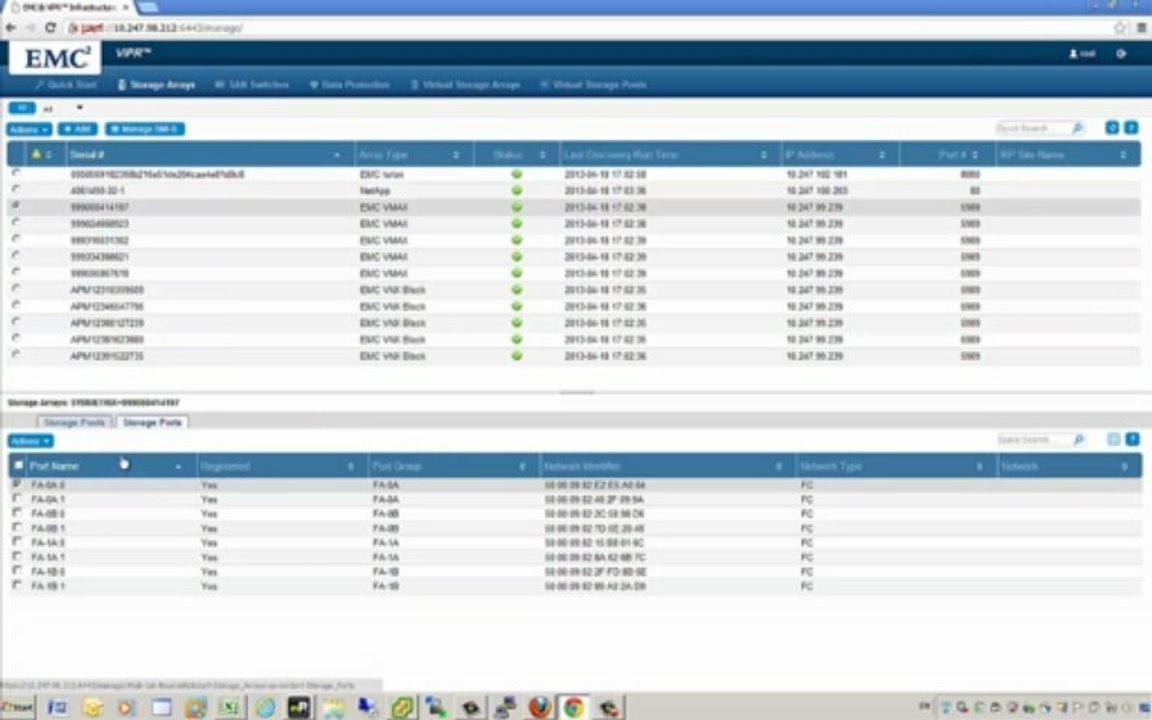This screenshot has width=1152, height=720.
Task: Open Firefox from the taskbar
Action: [x=540, y=707]
